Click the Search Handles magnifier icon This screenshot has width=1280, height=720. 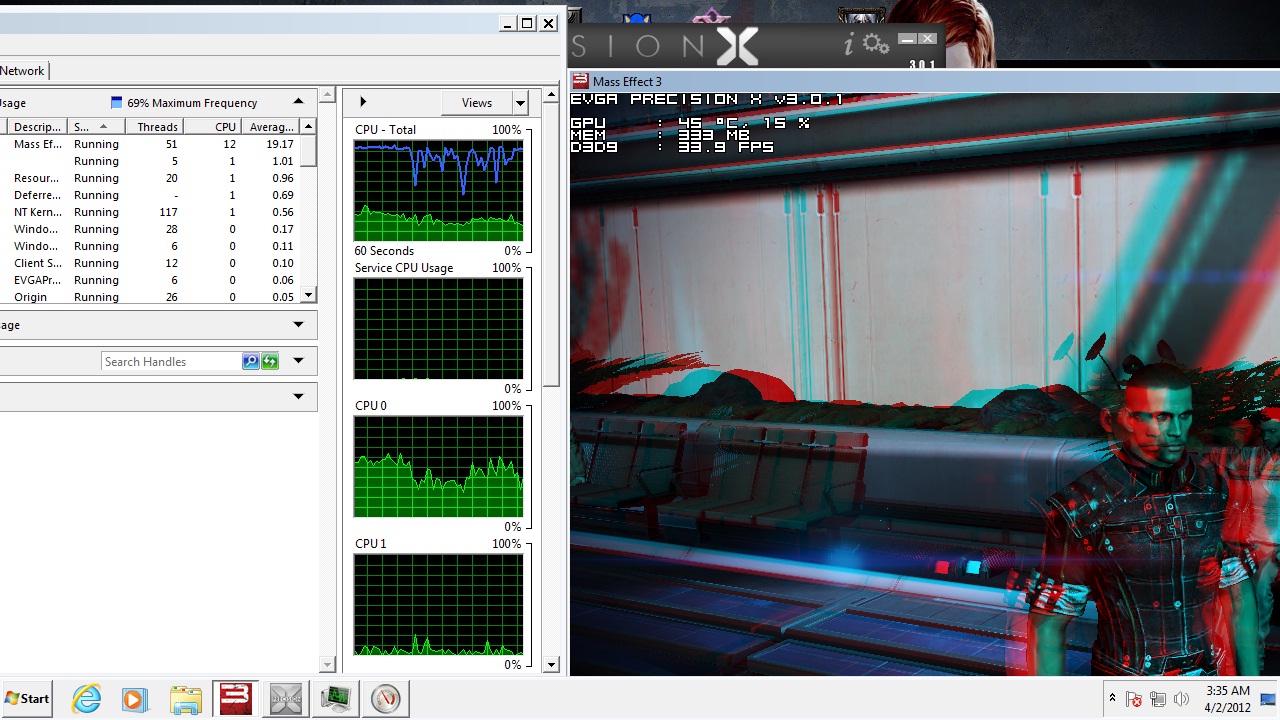251,361
